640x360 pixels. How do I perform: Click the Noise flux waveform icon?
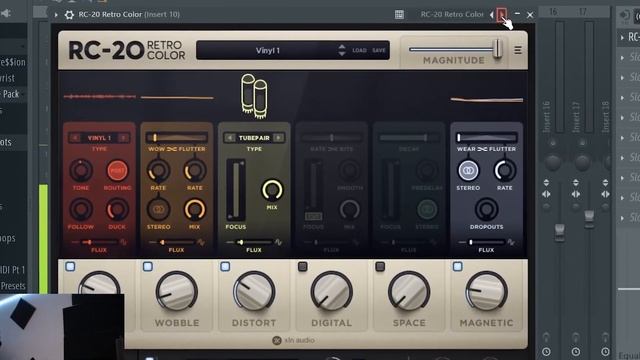(x=123, y=242)
